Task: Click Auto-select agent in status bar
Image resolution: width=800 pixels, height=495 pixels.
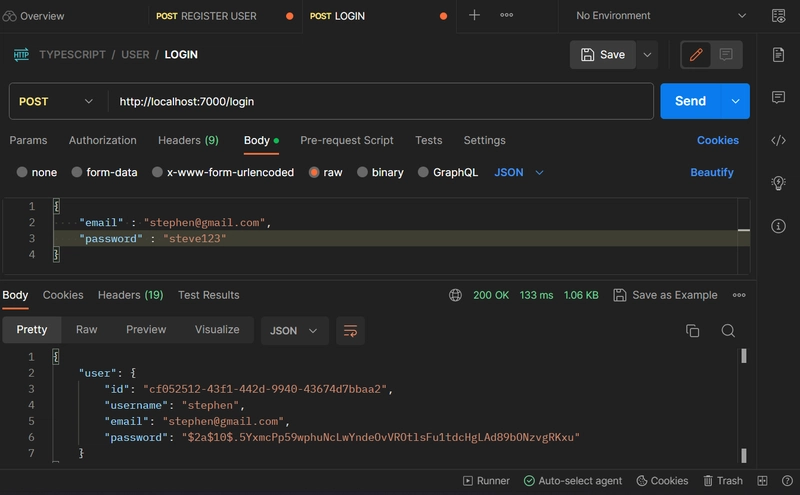Action: click(x=573, y=481)
